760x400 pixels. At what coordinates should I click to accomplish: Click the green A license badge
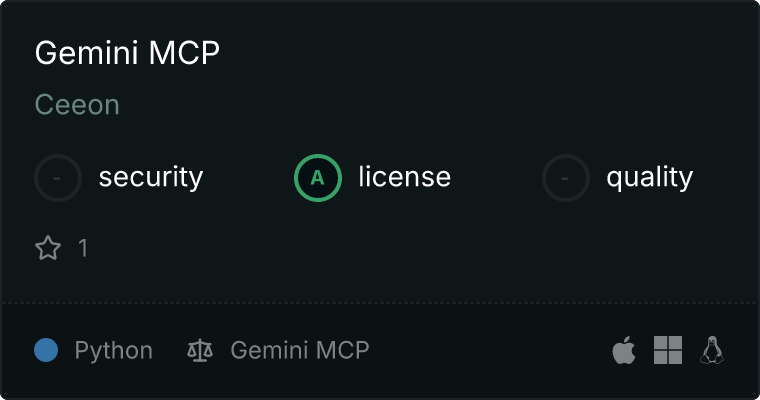click(x=318, y=178)
